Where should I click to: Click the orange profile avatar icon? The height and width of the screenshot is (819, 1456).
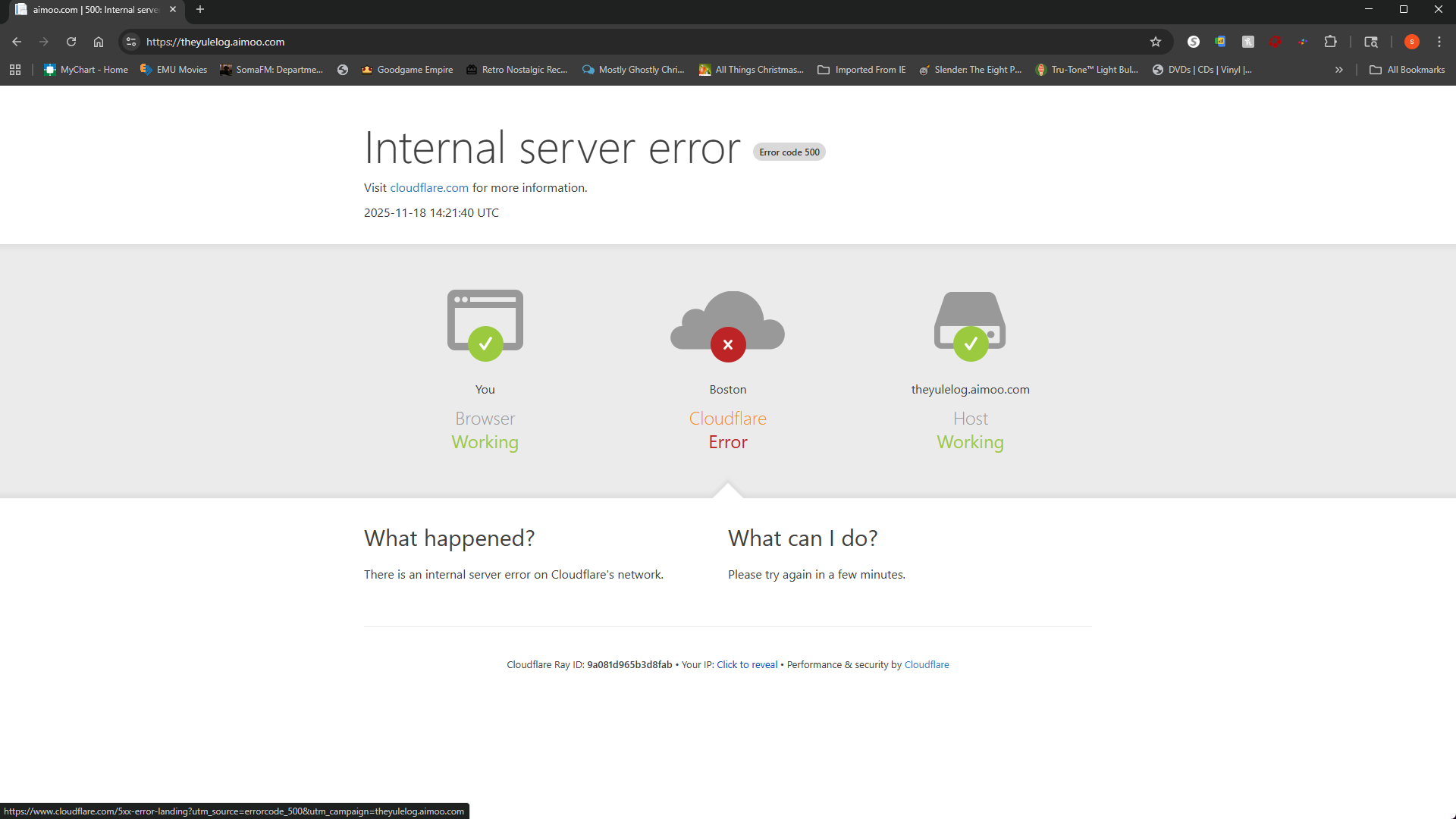tap(1411, 42)
